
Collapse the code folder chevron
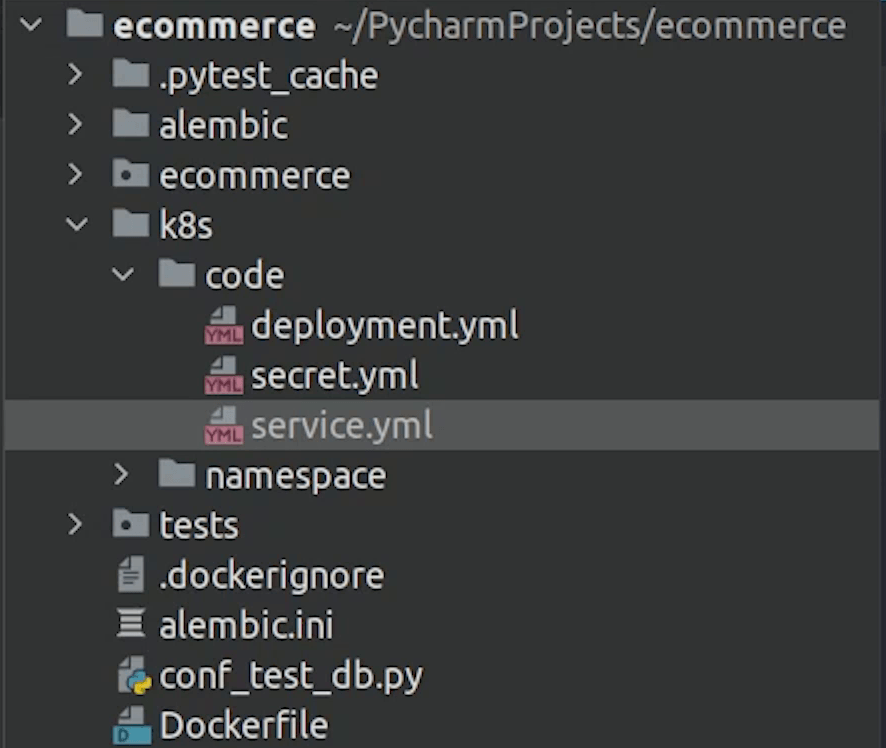123,275
